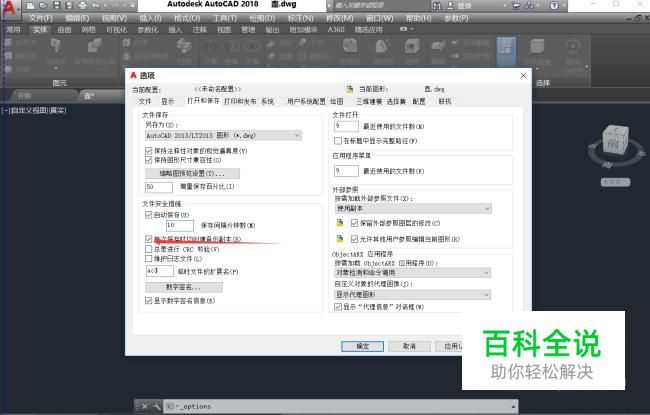Click the 确定 button
The height and width of the screenshot is (415, 650).
point(362,346)
